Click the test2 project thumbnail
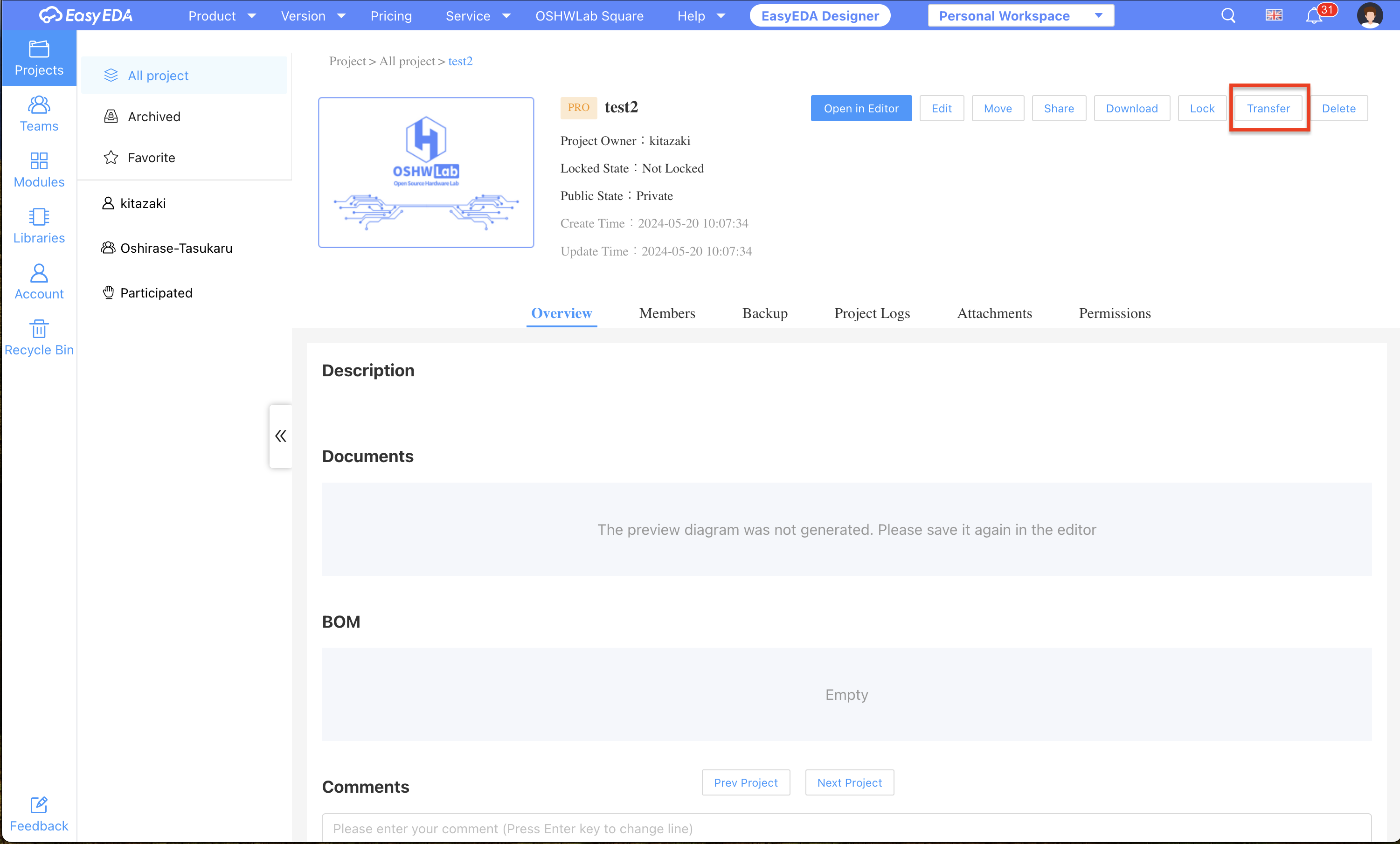 tap(426, 172)
